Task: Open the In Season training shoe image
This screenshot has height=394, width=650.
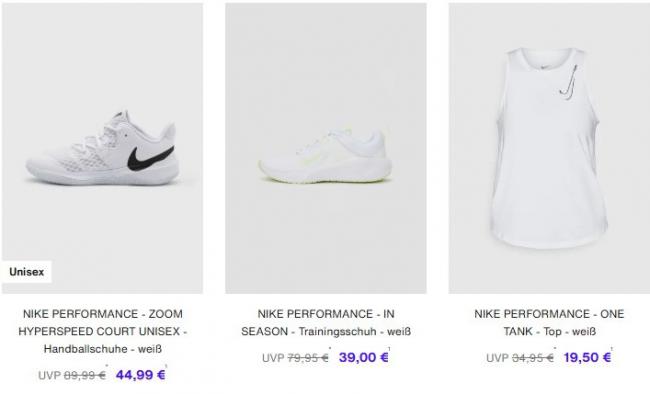Action: click(x=326, y=148)
